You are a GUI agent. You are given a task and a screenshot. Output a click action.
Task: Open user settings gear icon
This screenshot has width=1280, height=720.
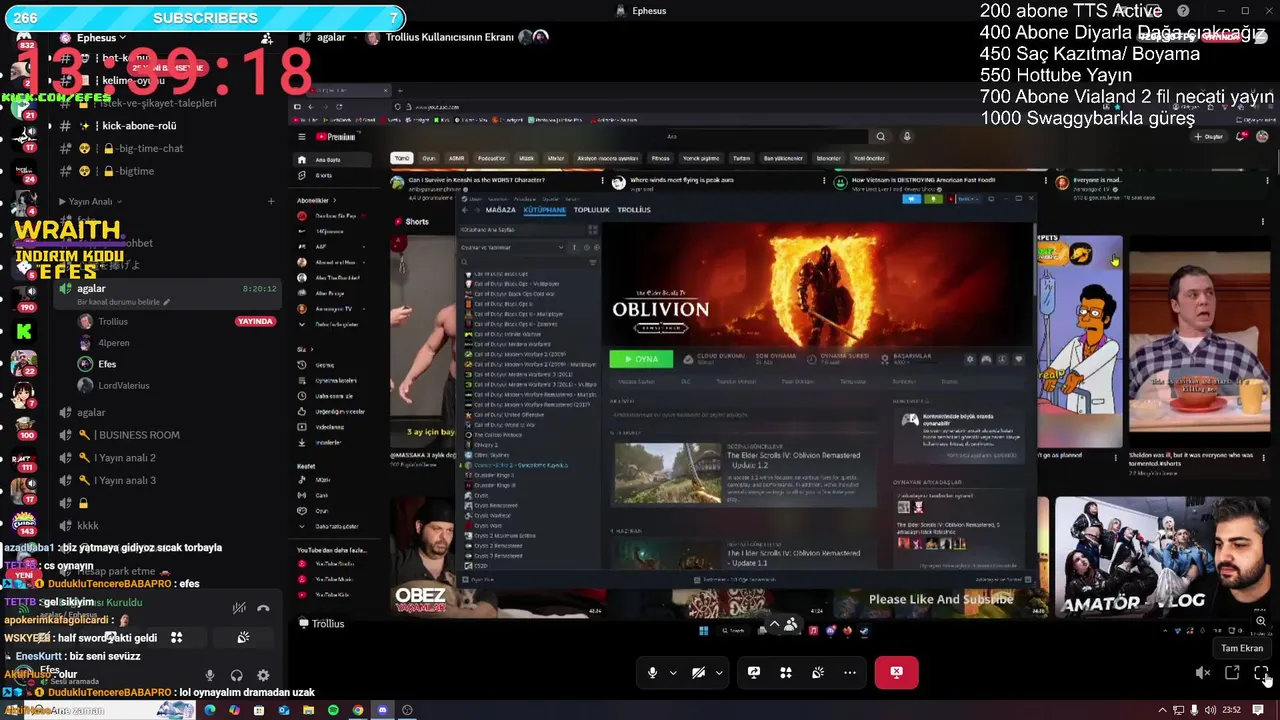click(263, 676)
